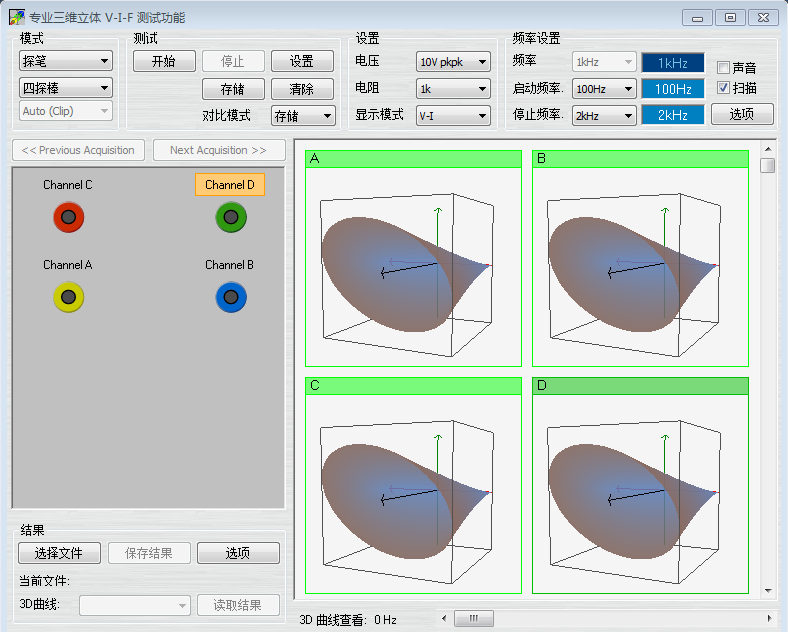Click 选项 button in results group
Image resolution: width=788 pixels, height=632 pixels.
(238, 553)
